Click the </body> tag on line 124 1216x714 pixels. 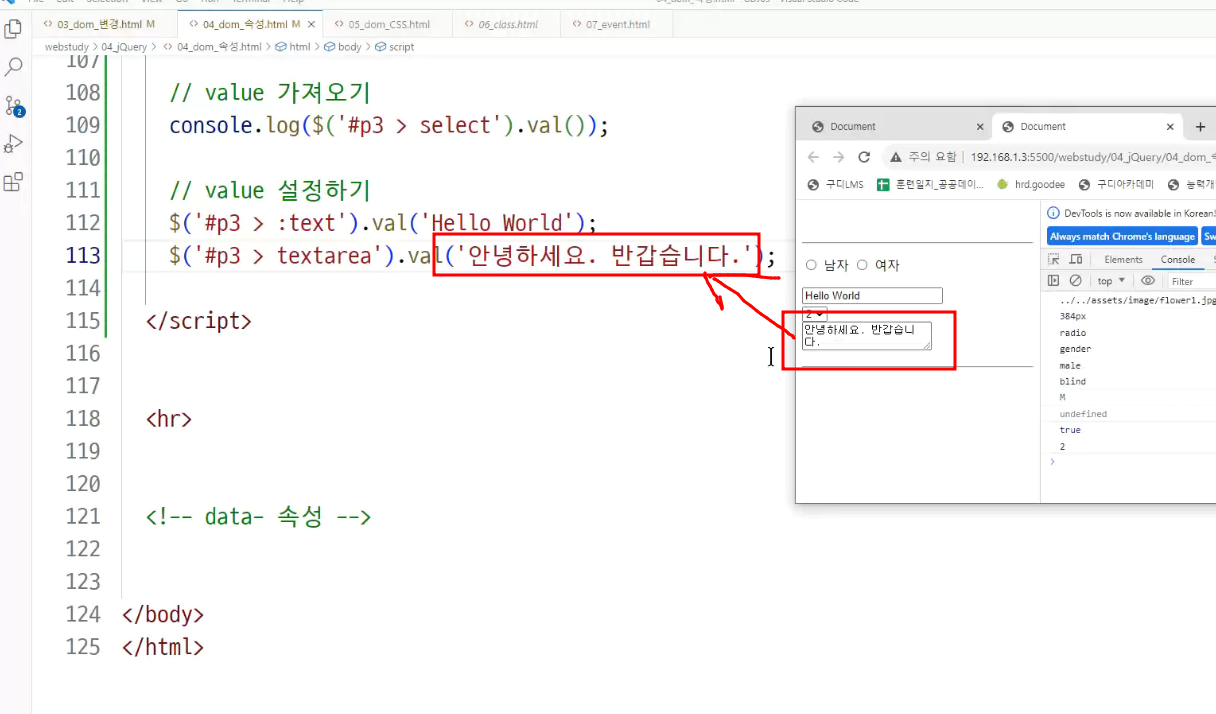pos(162,614)
